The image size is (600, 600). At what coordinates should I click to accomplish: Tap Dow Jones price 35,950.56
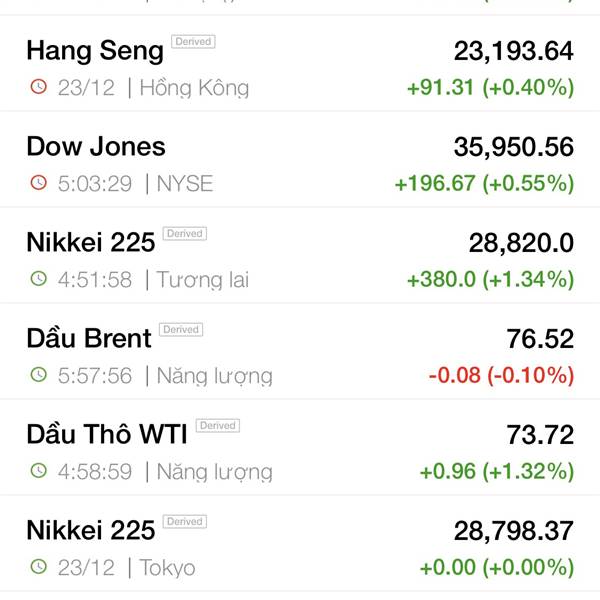pyautogui.click(x=514, y=147)
